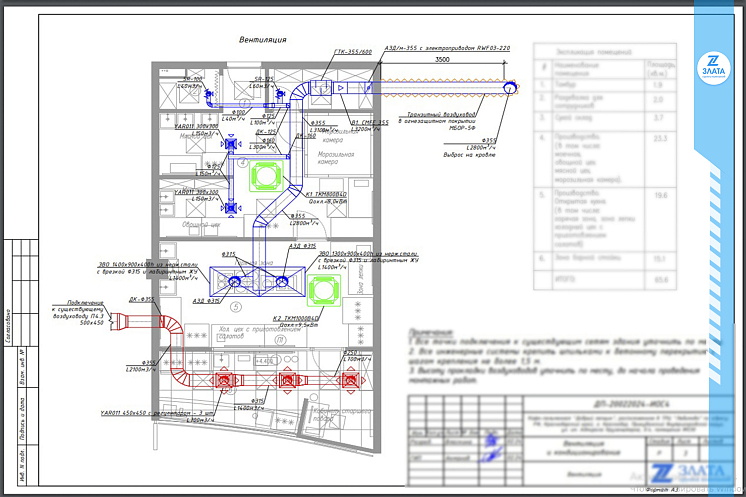Select the leftmost red ceiling diffuser
Image resolution: width=746 pixels, height=497 pixels.
click(224, 382)
